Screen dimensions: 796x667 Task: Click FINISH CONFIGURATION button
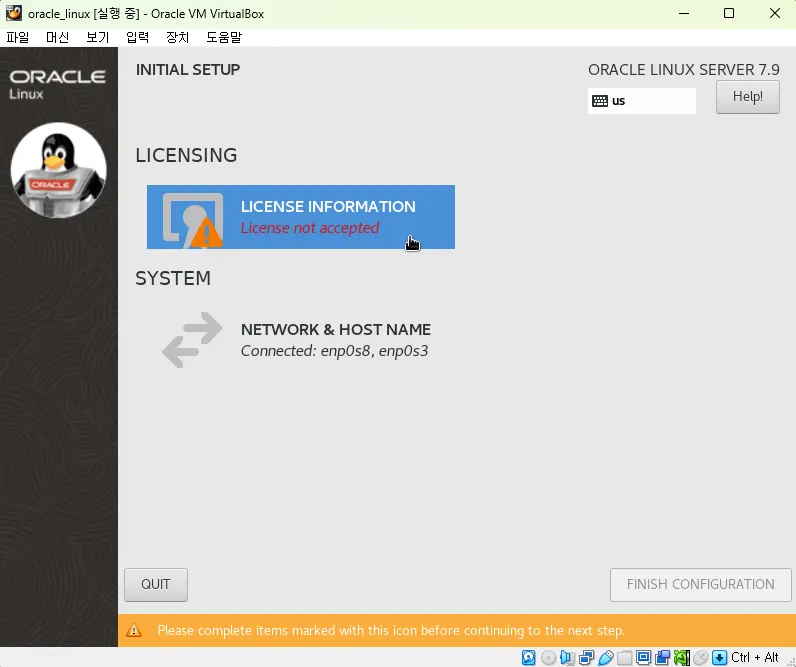(701, 585)
